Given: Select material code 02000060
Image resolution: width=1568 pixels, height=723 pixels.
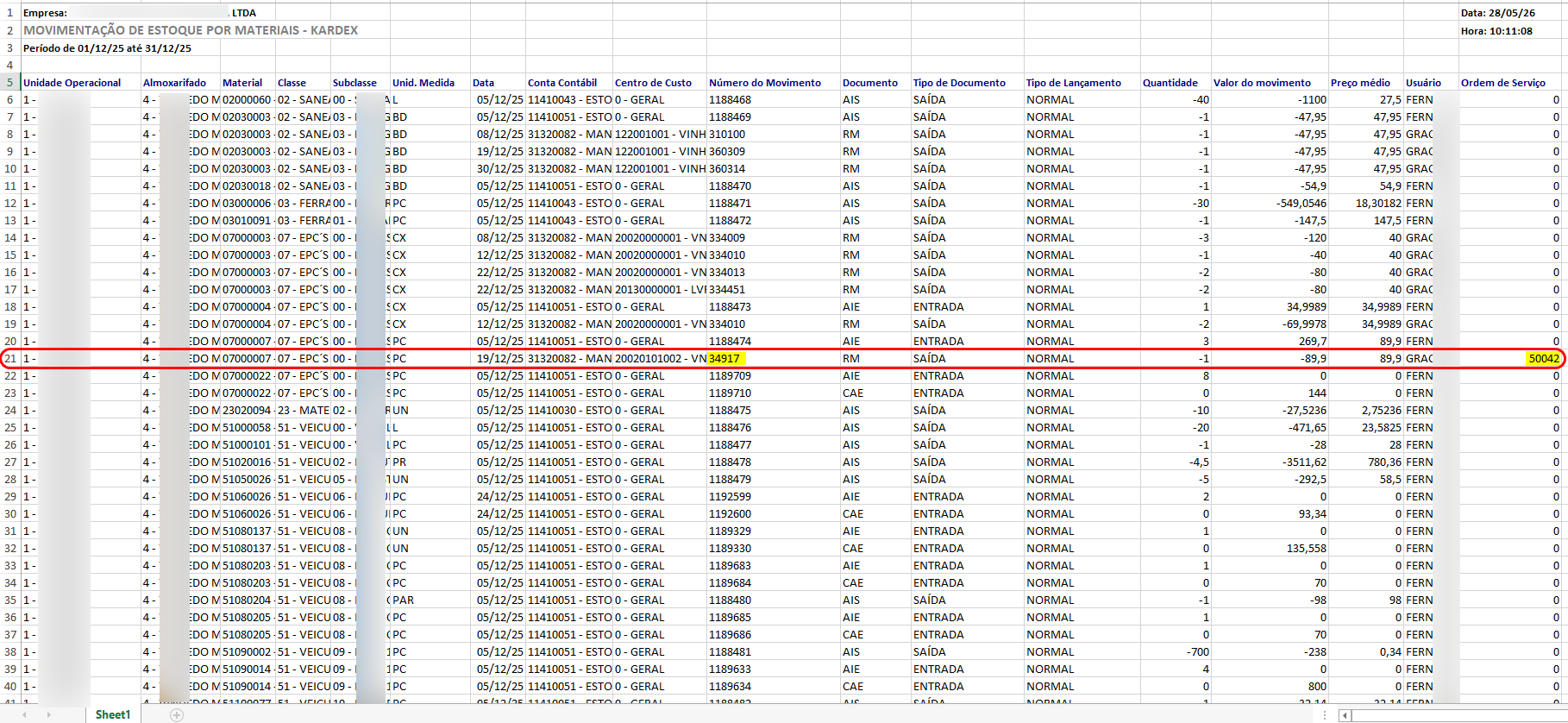Looking at the screenshot, I should tap(247, 100).
